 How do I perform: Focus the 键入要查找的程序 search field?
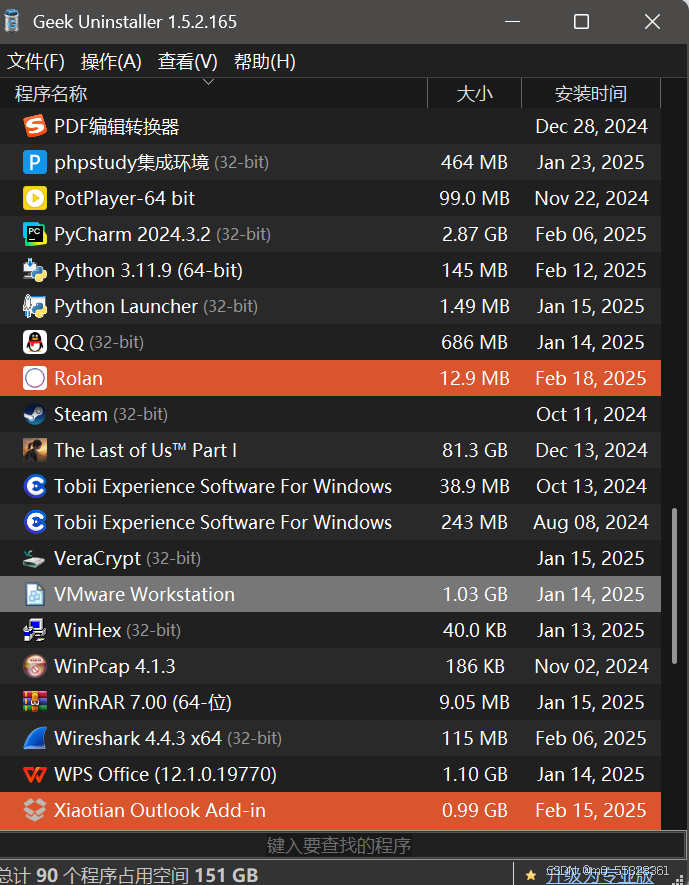pyautogui.click(x=339, y=845)
